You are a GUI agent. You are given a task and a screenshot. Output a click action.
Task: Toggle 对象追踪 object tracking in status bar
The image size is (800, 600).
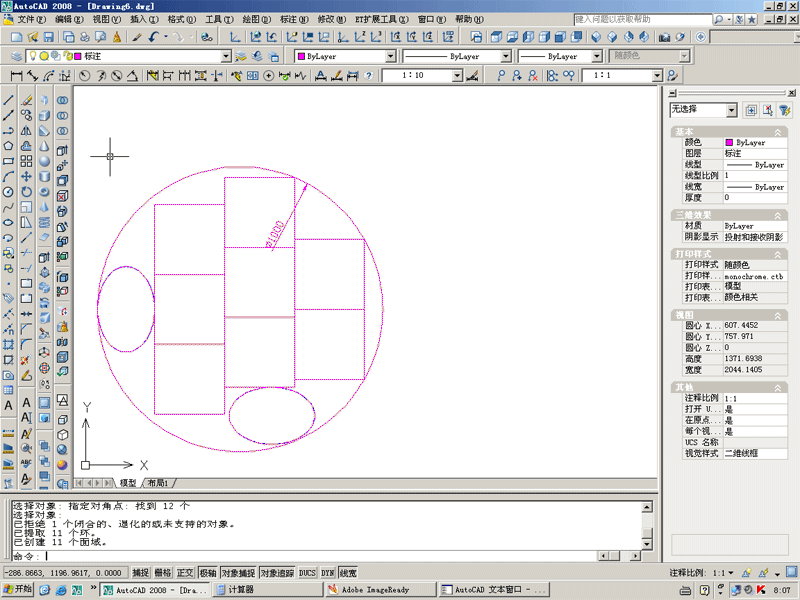point(277,573)
